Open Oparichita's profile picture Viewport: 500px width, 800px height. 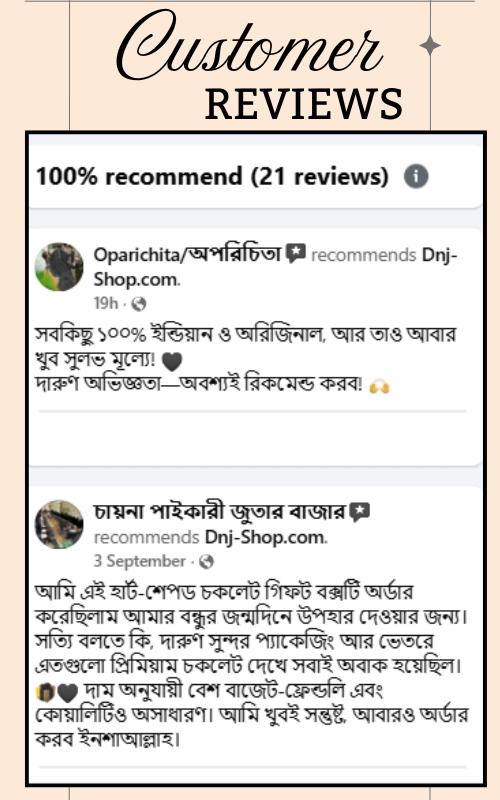coord(59,267)
